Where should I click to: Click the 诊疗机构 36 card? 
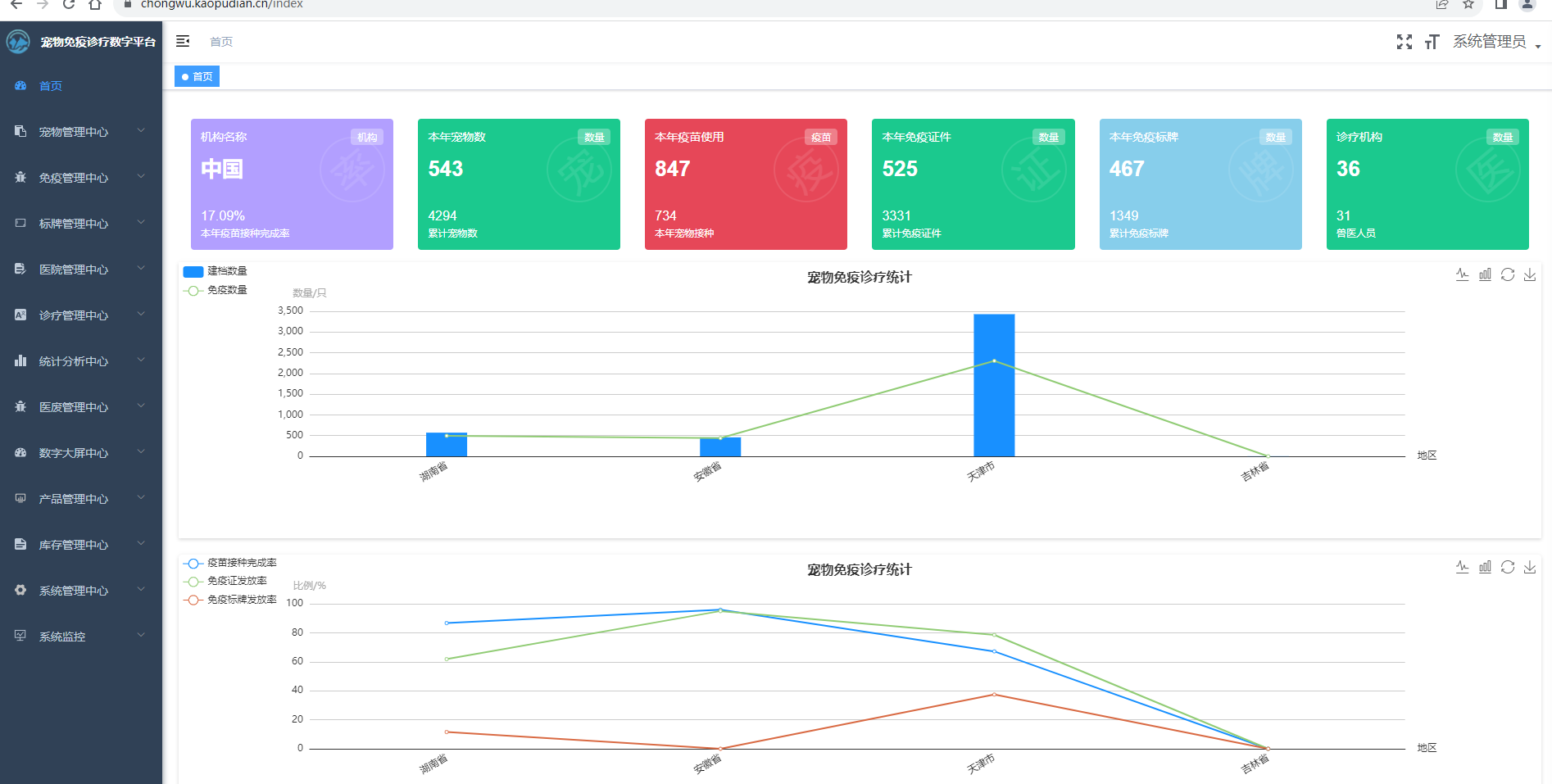coord(1427,184)
